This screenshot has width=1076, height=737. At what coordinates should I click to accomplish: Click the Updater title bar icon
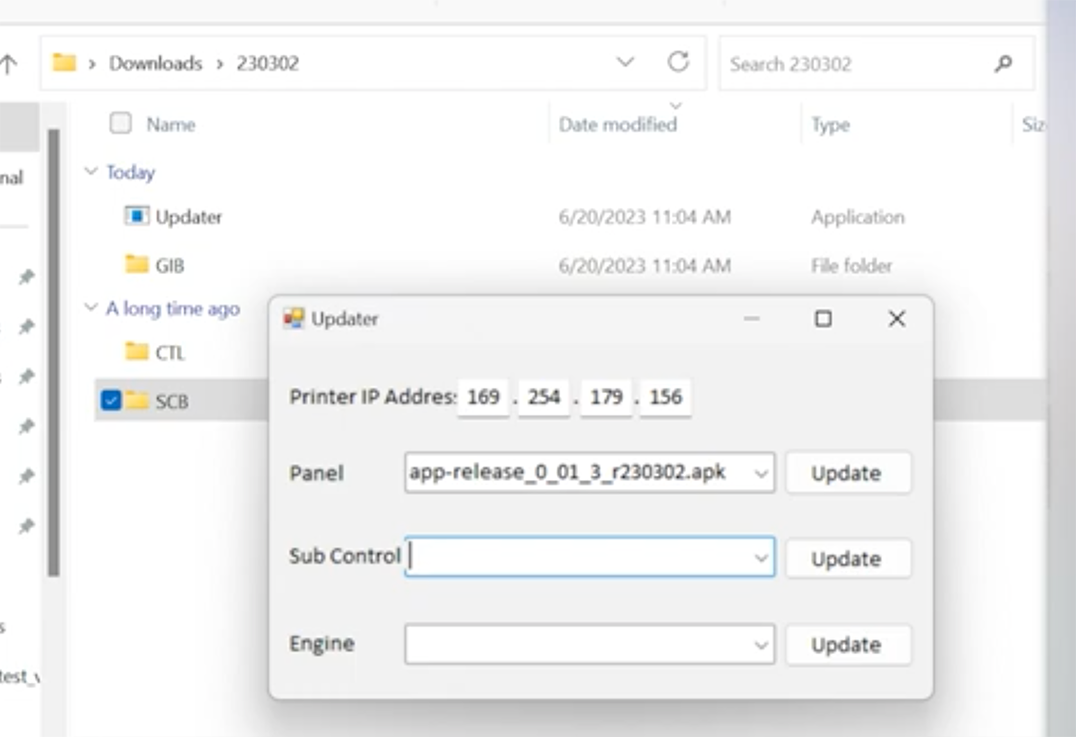[295, 318]
